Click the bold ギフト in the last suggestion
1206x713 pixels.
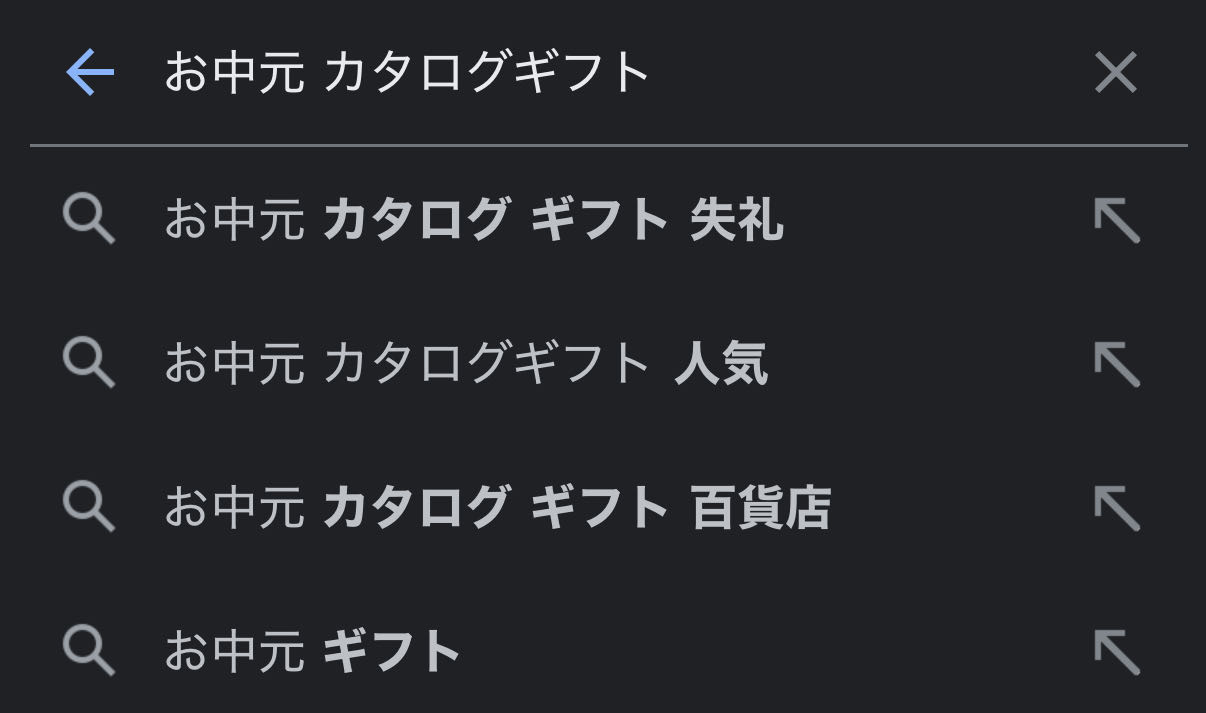point(392,651)
